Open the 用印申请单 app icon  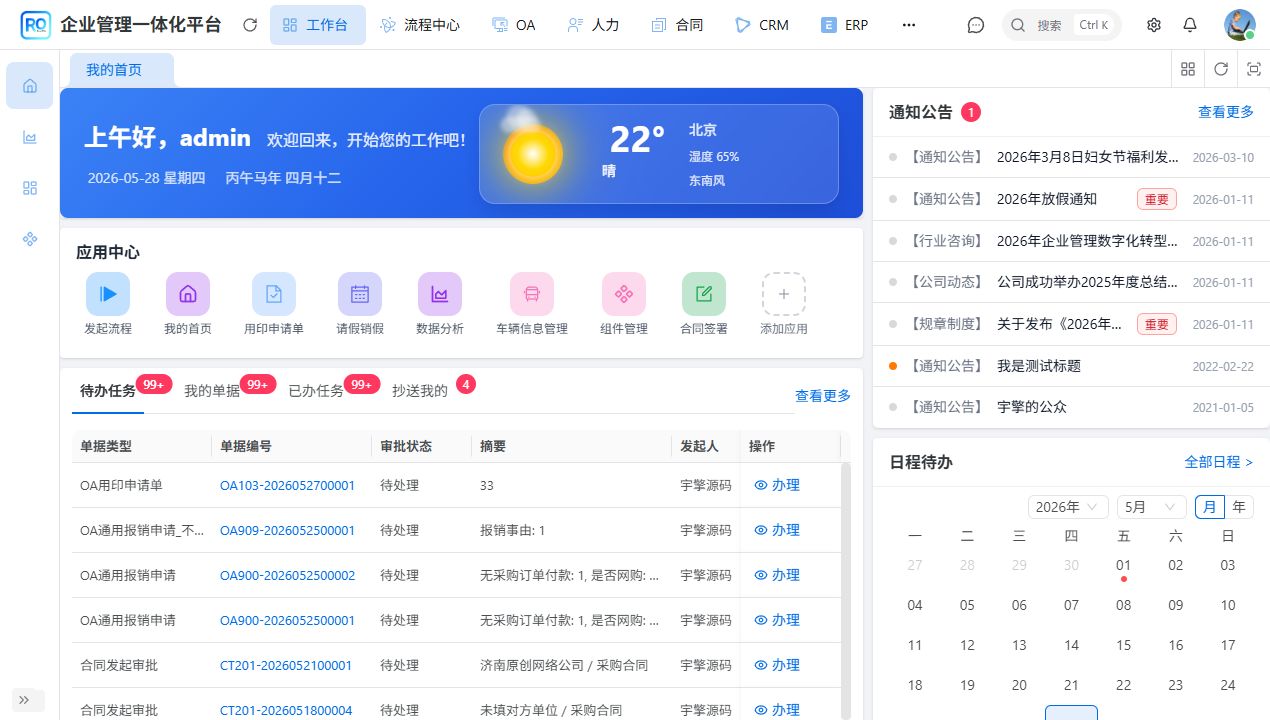click(x=274, y=294)
